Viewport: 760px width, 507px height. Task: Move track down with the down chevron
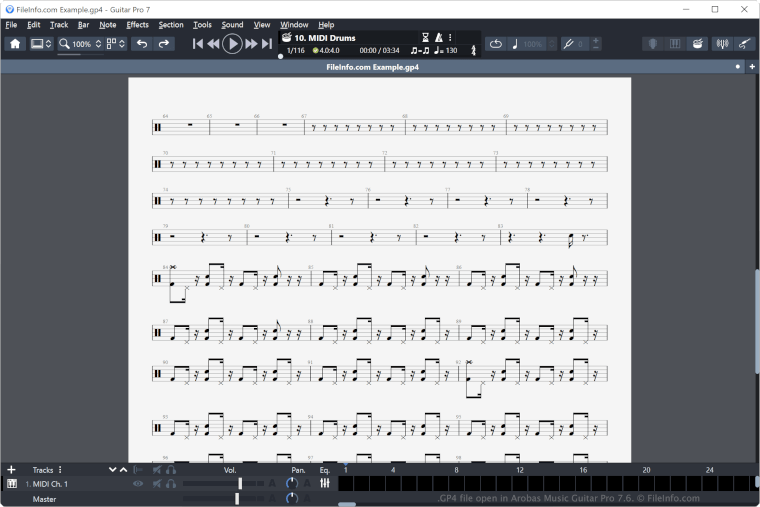pyautogui.click(x=112, y=470)
